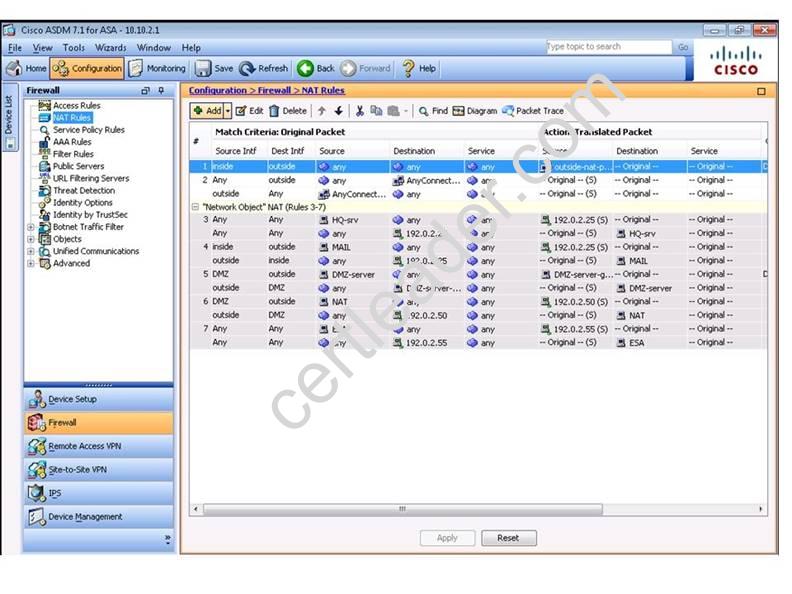792x594 pixels.
Task: Delete the selected NAT rule
Action: pos(288,111)
